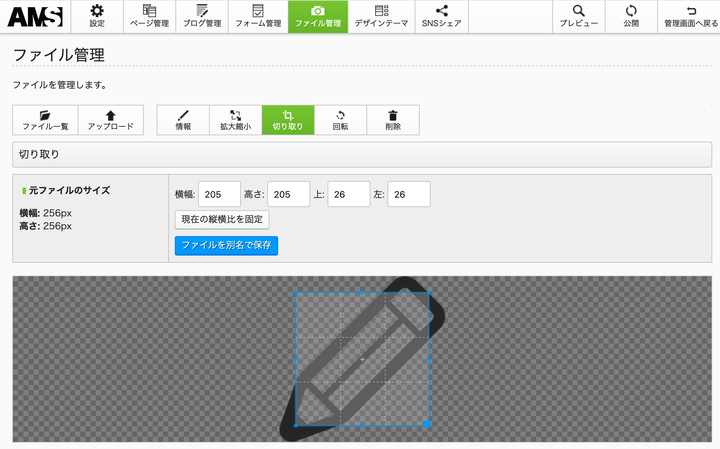
Task: Open フォーム管理 section
Action: (259, 16)
